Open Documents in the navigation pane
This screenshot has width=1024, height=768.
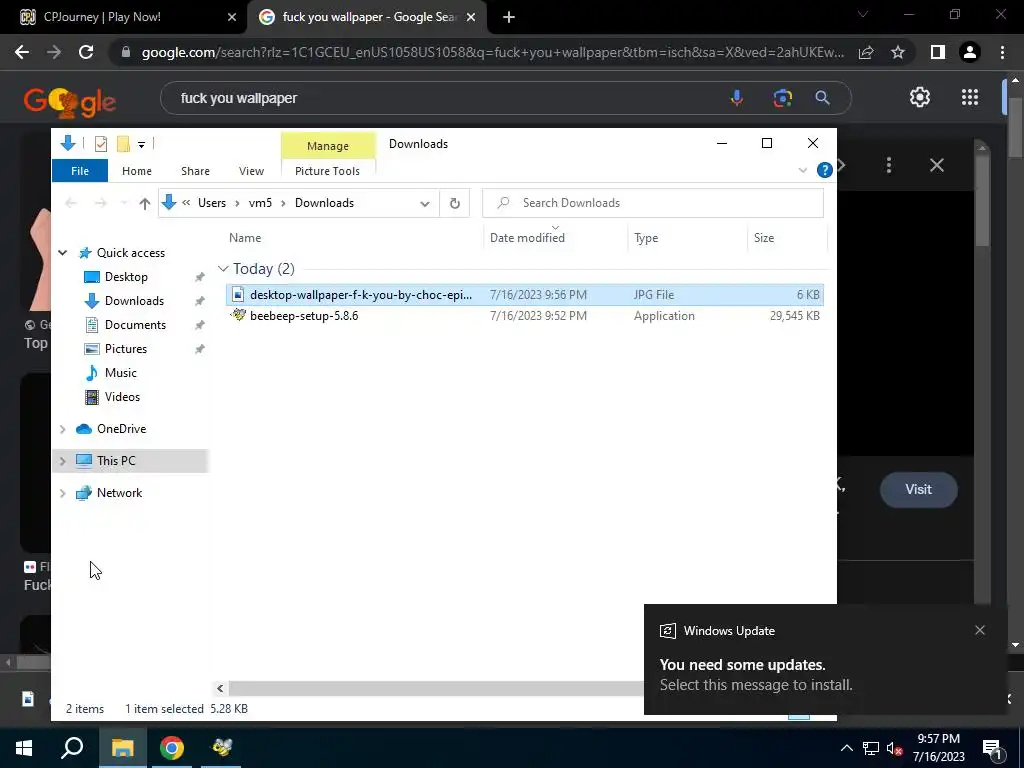(135, 325)
